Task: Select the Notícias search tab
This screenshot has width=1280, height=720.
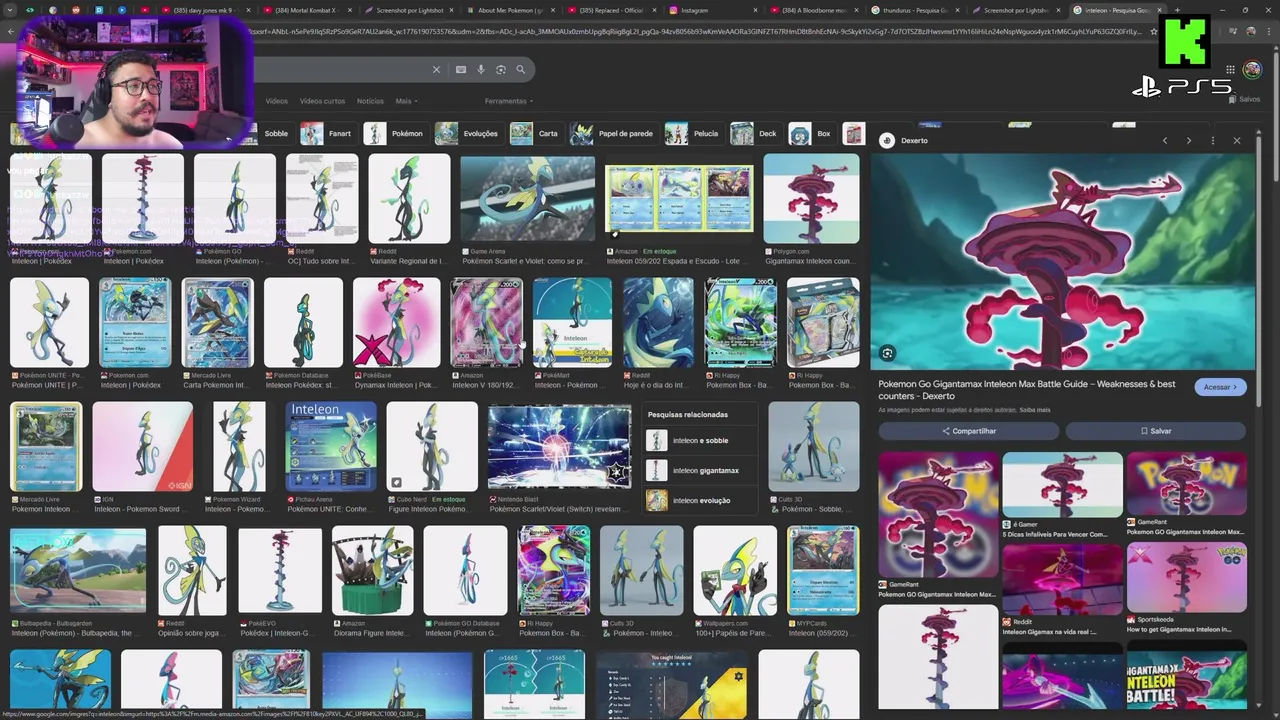Action: [x=370, y=101]
